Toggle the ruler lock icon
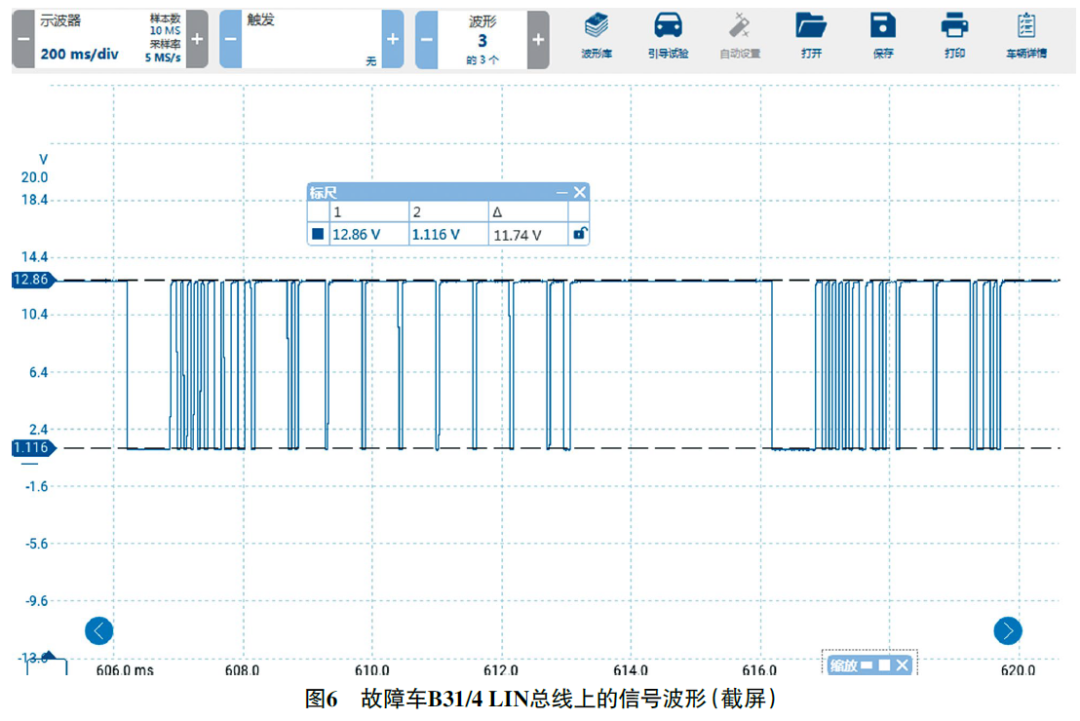The width and height of the screenshot is (1080, 721). coord(579,234)
